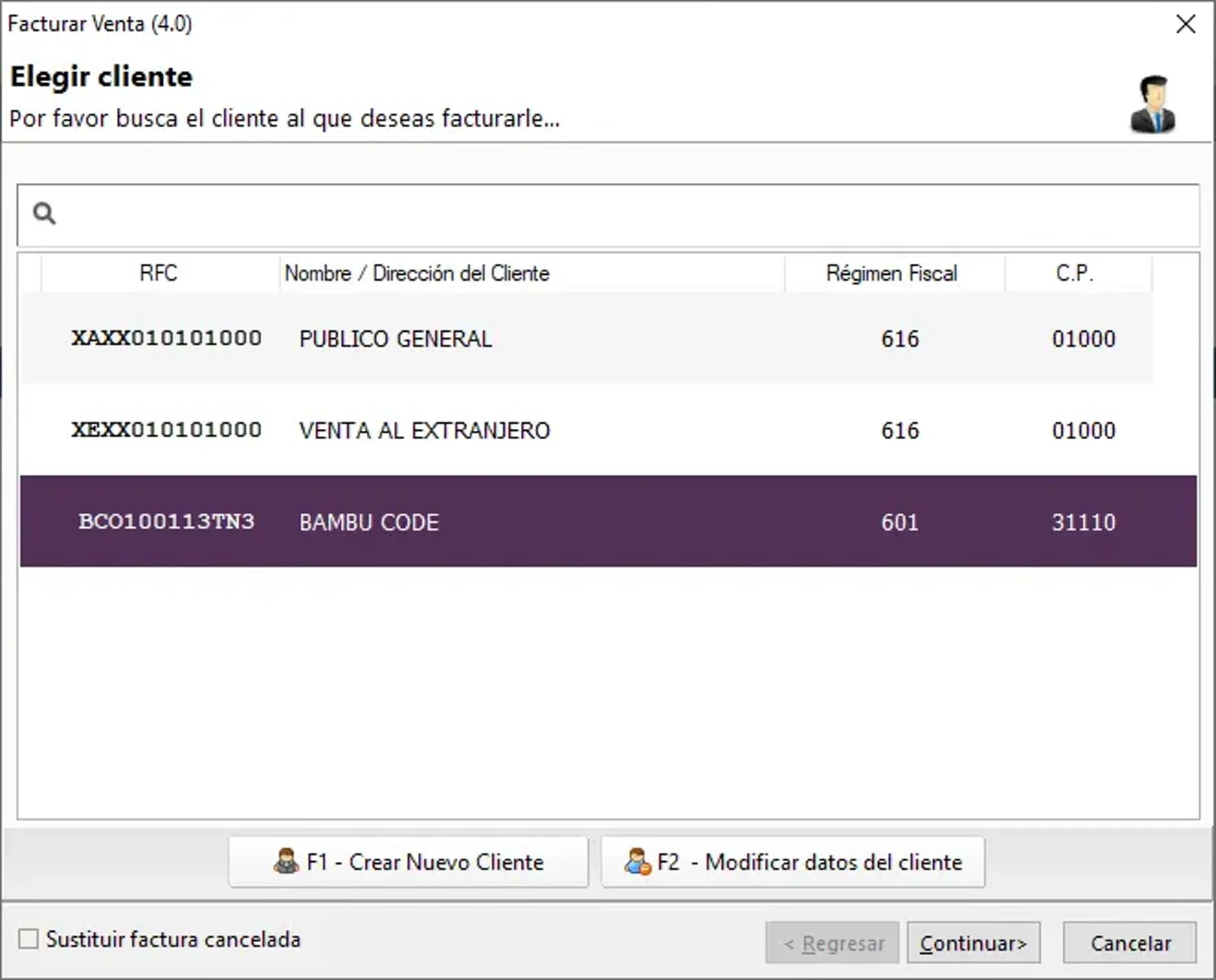
Task: Select the VENTA AL EXTRANJERO customer row
Action: (x=511, y=430)
